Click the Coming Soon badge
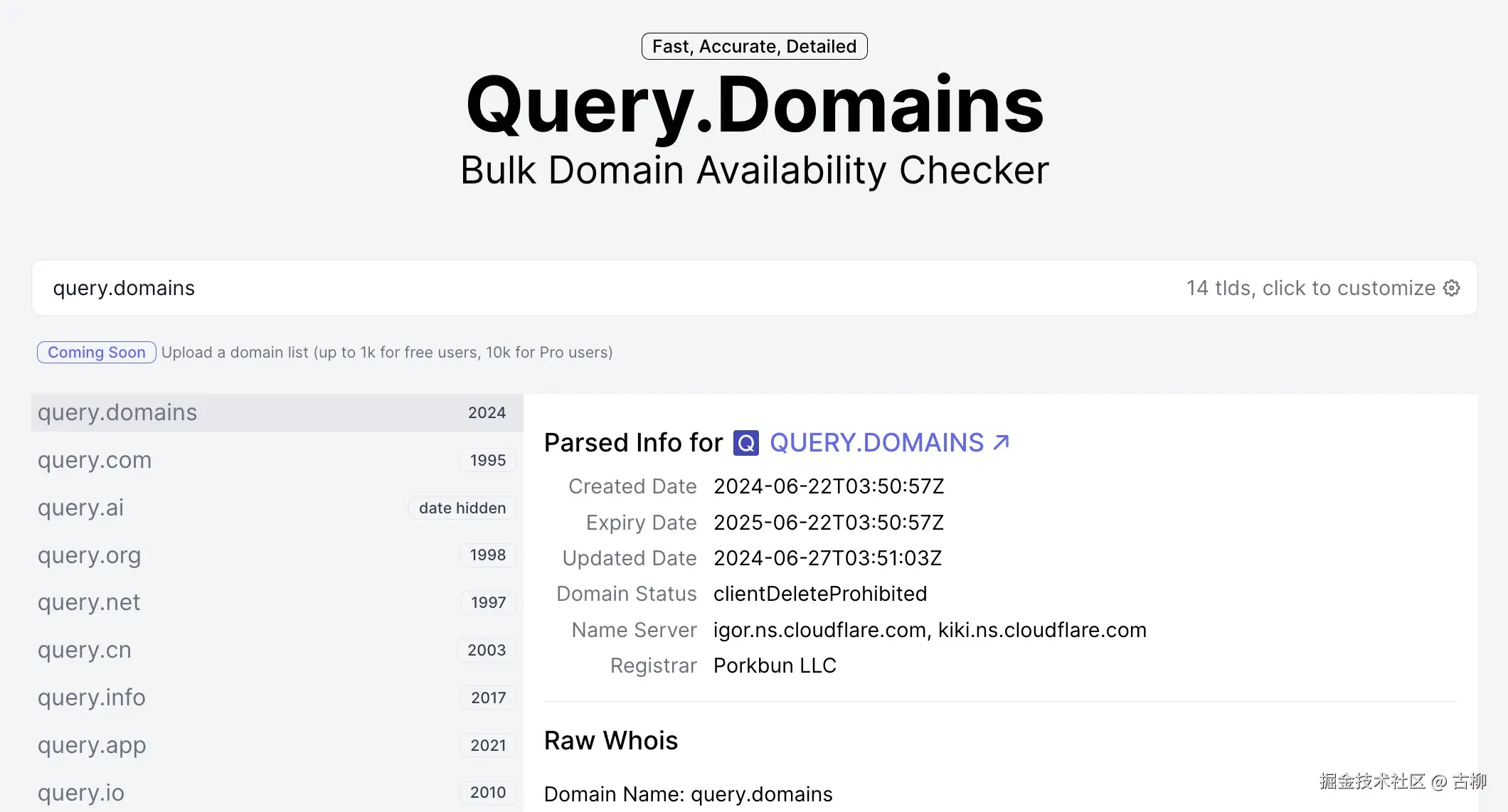The image size is (1508, 812). [x=97, y=353]
